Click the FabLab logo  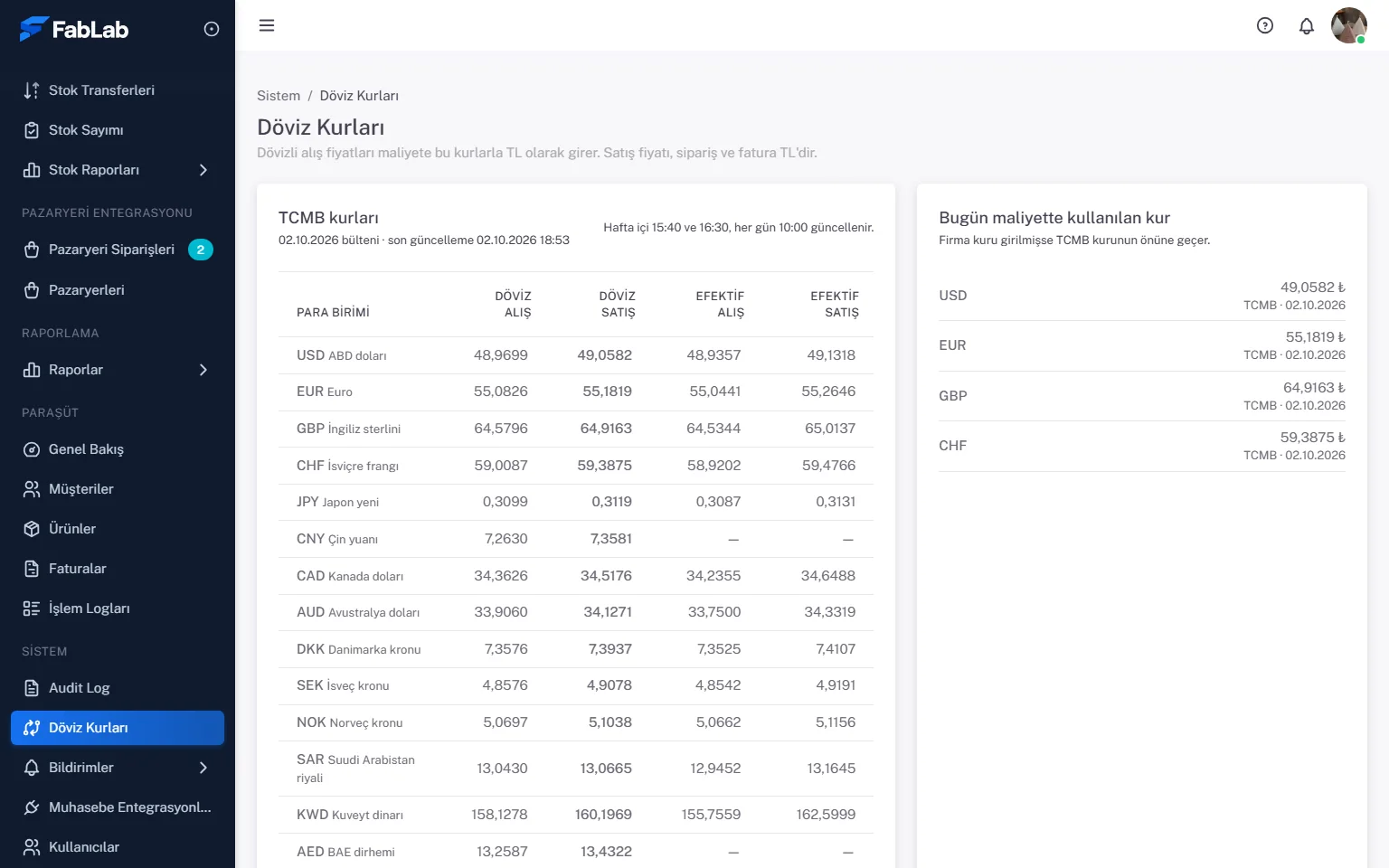(x=74, y=29)
